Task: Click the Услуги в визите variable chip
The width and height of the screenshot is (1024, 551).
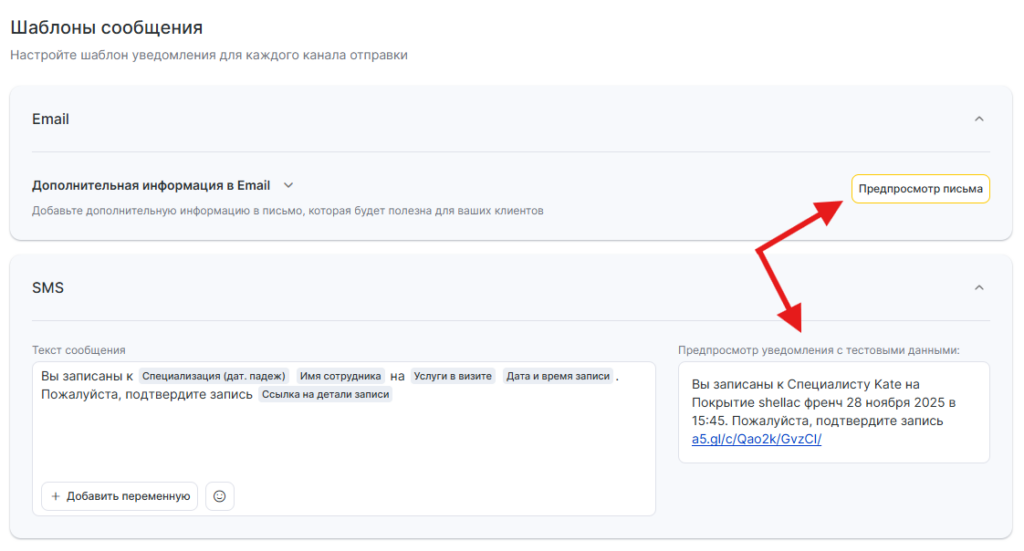Action: tap(453, 376)
